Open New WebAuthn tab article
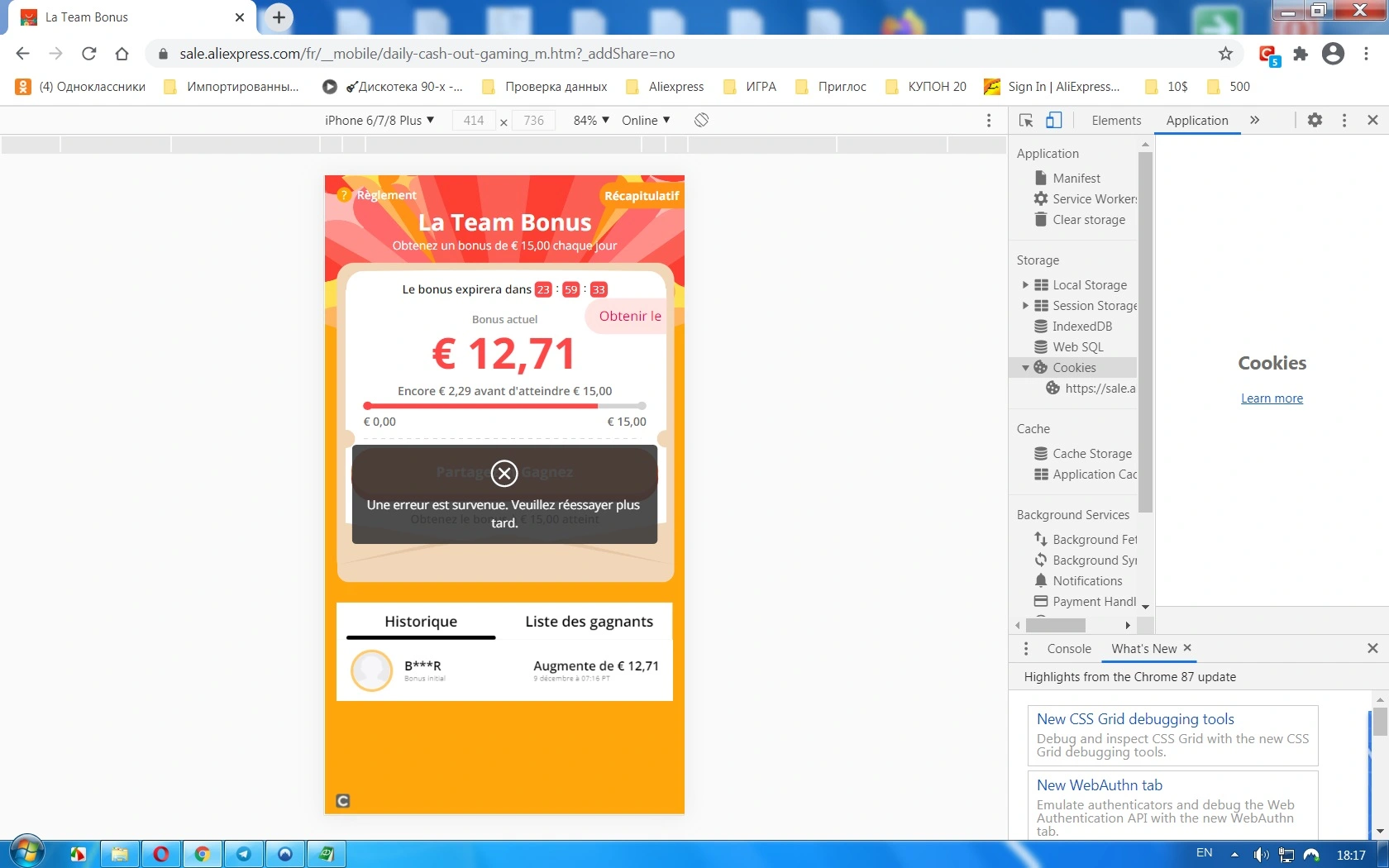This screenshot has height=868, width=1389. point(1100,785)
